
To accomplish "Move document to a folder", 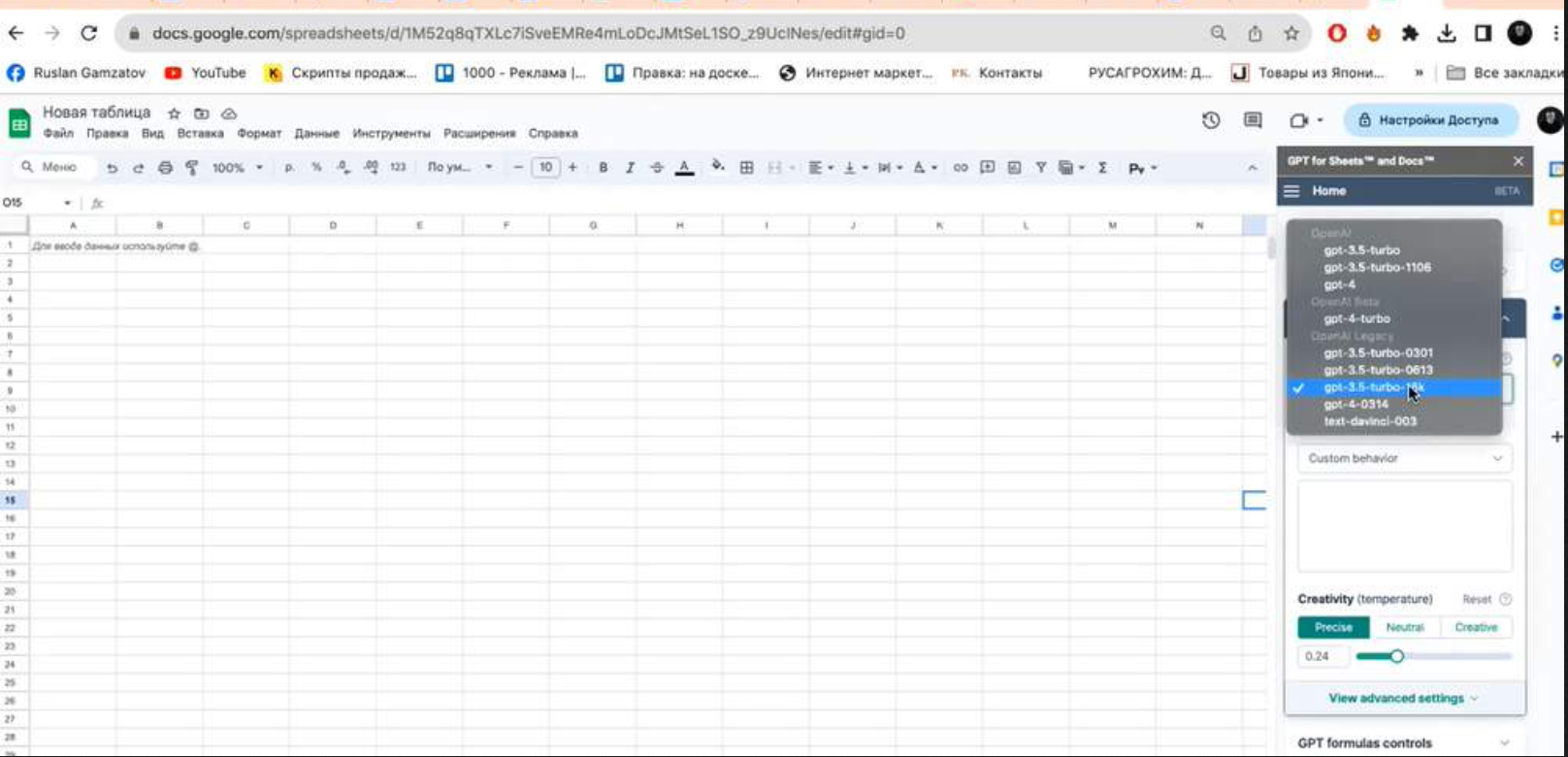I will point(201,114).
